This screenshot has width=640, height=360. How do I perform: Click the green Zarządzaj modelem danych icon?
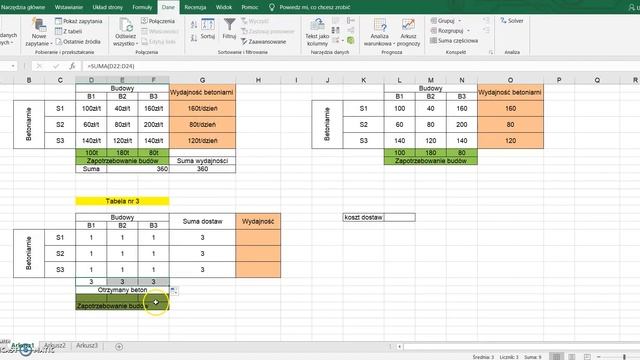coord(351,40)
